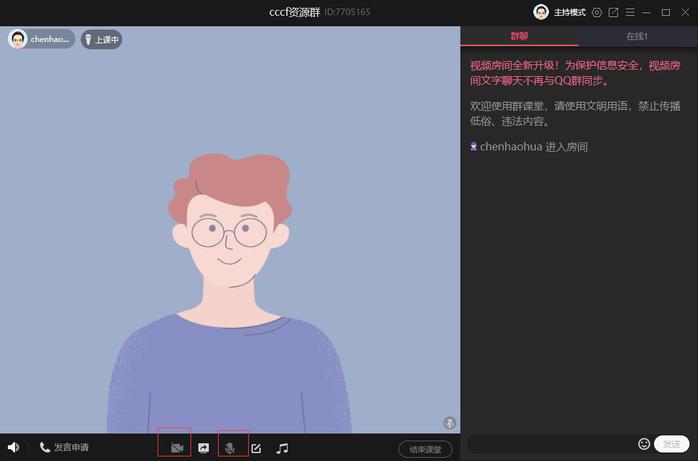Click the screen share icon
Image resolution: width=698 pixels, height=461 pixels.
(204, 448)
